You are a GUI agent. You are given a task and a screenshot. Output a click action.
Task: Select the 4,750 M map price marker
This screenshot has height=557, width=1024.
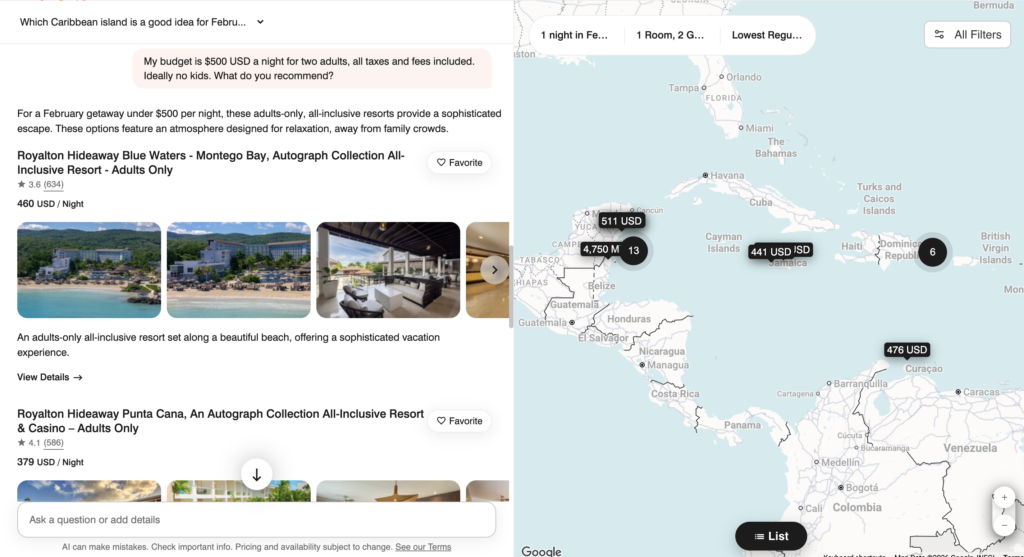601,249
